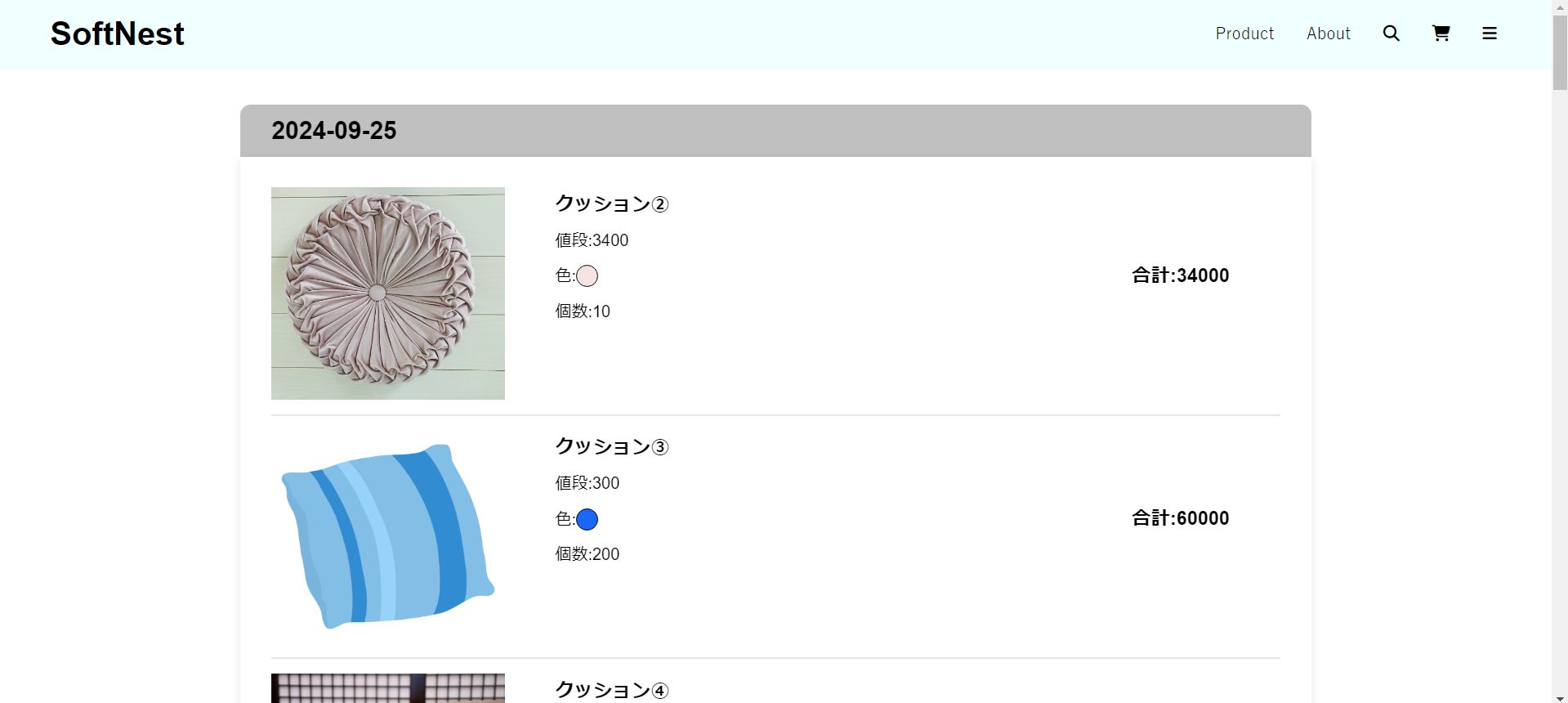Open the search magnifier icon
1568x703 pixels.
1391,34
